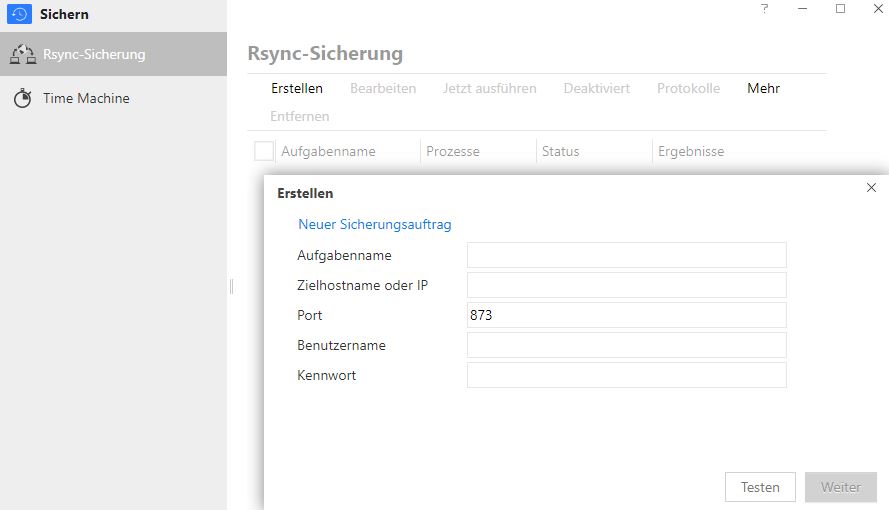The height and width of the screenshot is (510, 889).
Task: Maximize the Sichern window
Action: [x=840, y=8]
